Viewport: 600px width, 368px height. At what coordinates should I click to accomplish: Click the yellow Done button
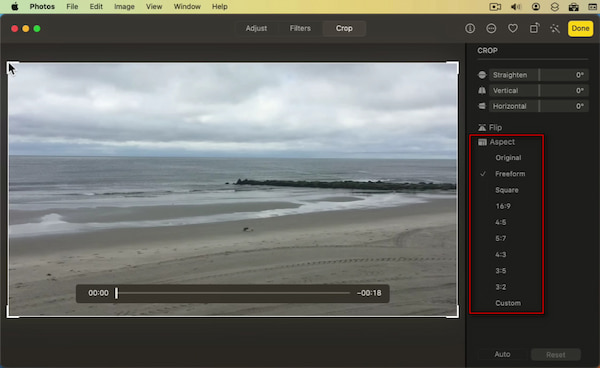[580, 28]
